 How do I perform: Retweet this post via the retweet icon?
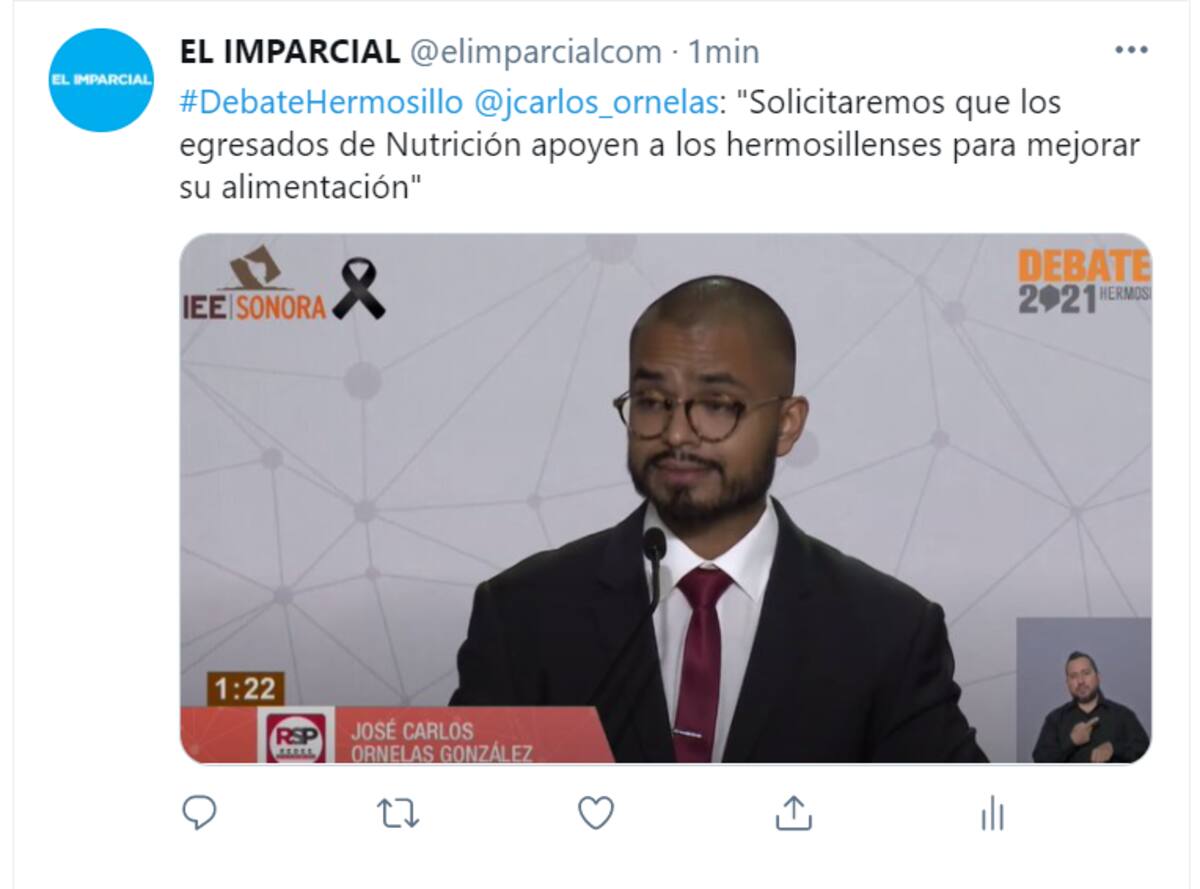pos(398,813)
